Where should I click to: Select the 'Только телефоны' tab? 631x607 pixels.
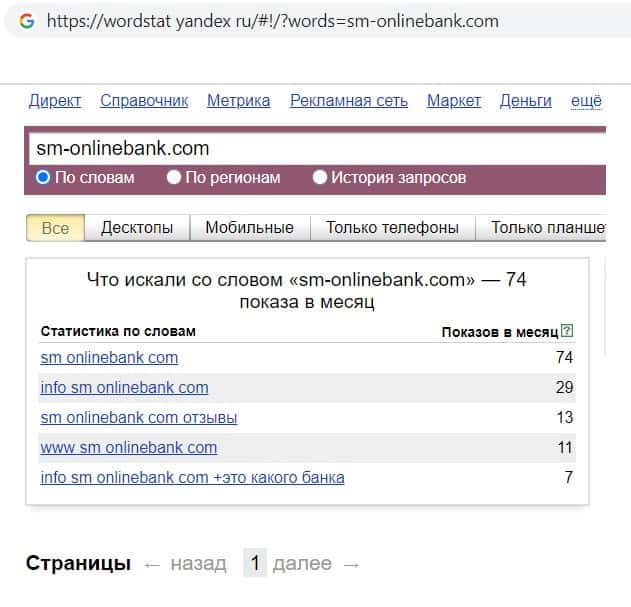click(x=392, y=228)
